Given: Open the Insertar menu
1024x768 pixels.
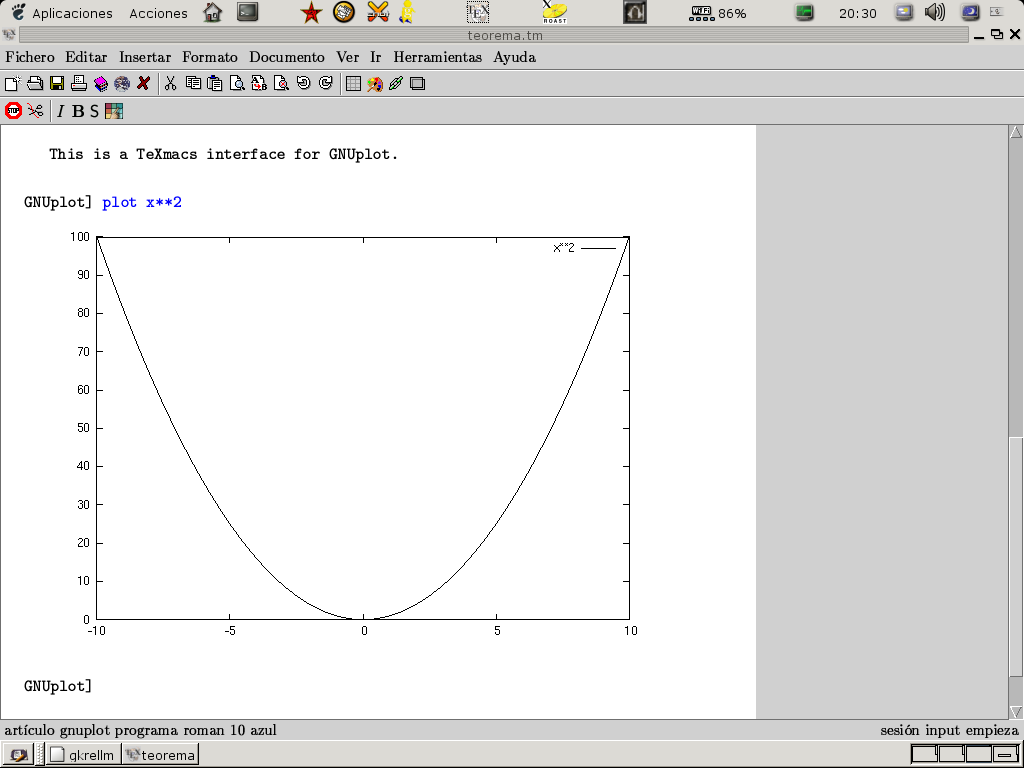Looking at the screenshot, I should pos(144,57).
